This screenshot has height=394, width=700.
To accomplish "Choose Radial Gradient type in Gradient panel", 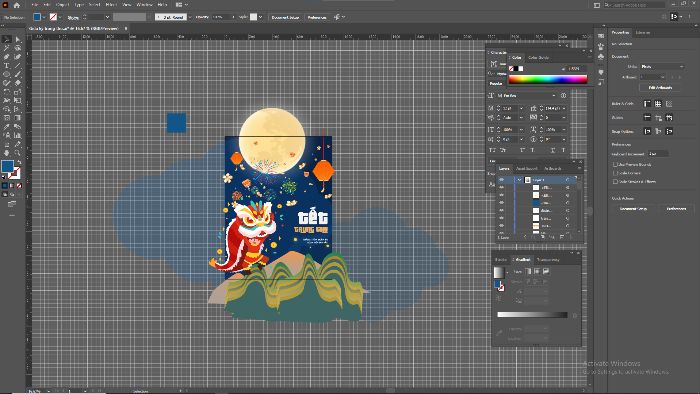I will [x=537, y=271].
